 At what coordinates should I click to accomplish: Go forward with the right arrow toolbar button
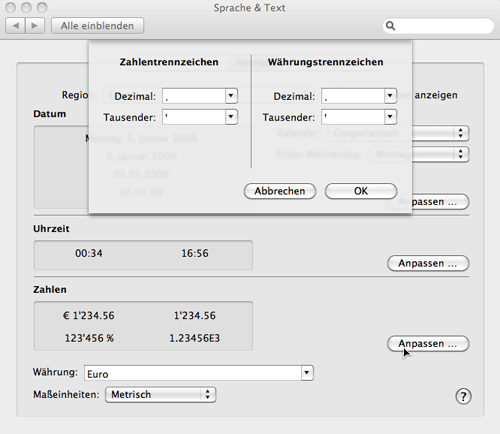point(35,26)
